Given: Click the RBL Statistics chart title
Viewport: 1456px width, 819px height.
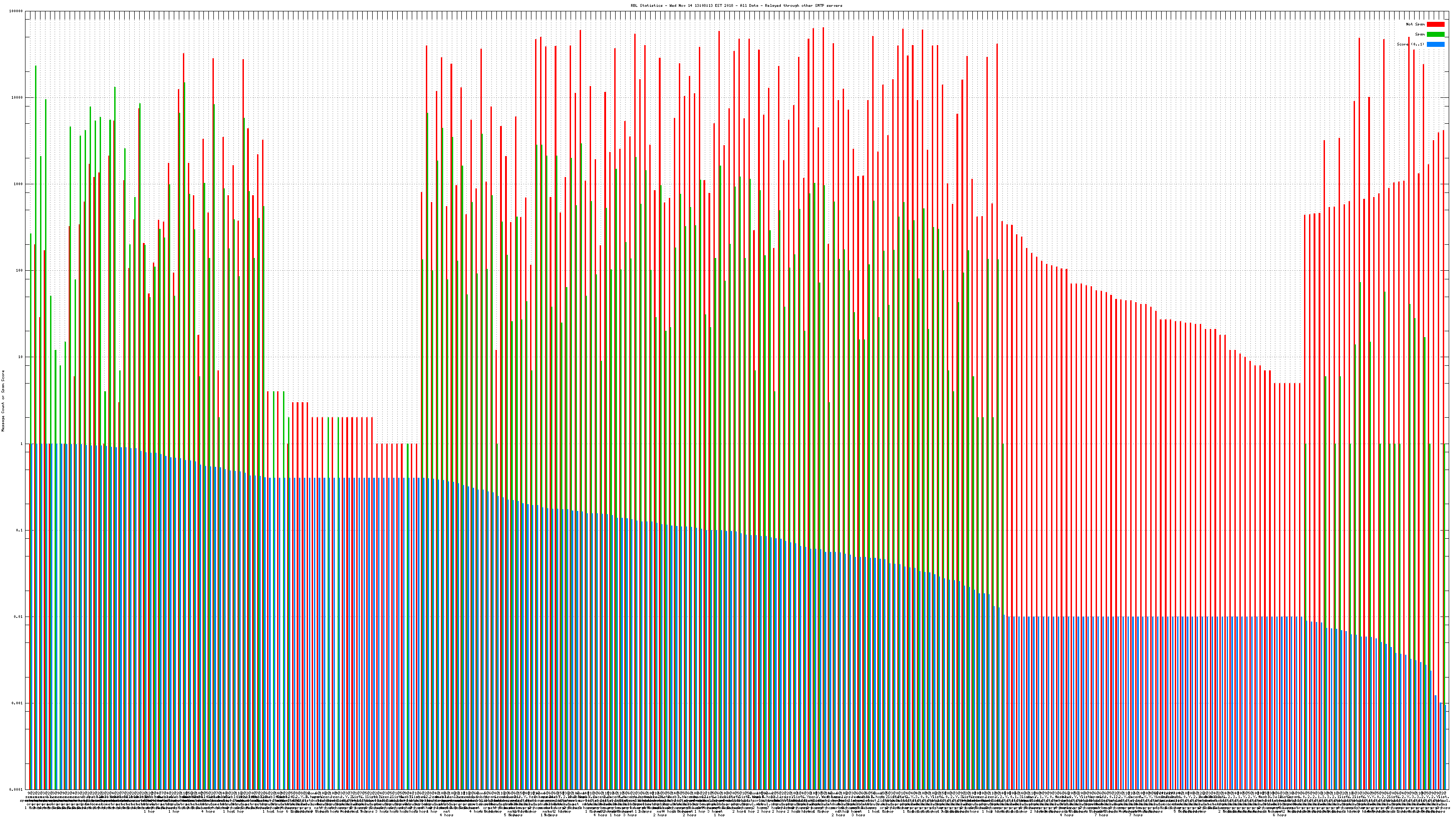Looking at the screenshot, I should pos(736,5).
